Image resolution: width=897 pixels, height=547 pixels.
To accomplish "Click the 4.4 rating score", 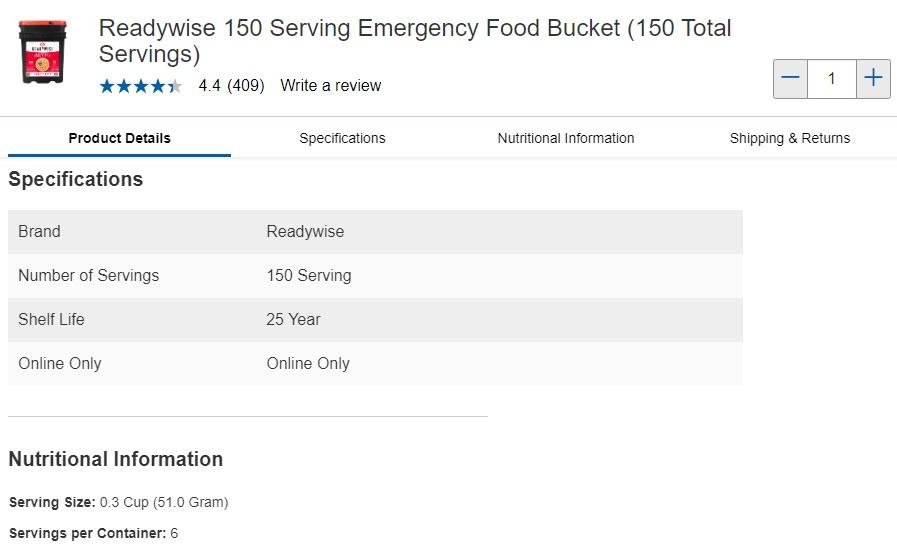I will (209, 86).
